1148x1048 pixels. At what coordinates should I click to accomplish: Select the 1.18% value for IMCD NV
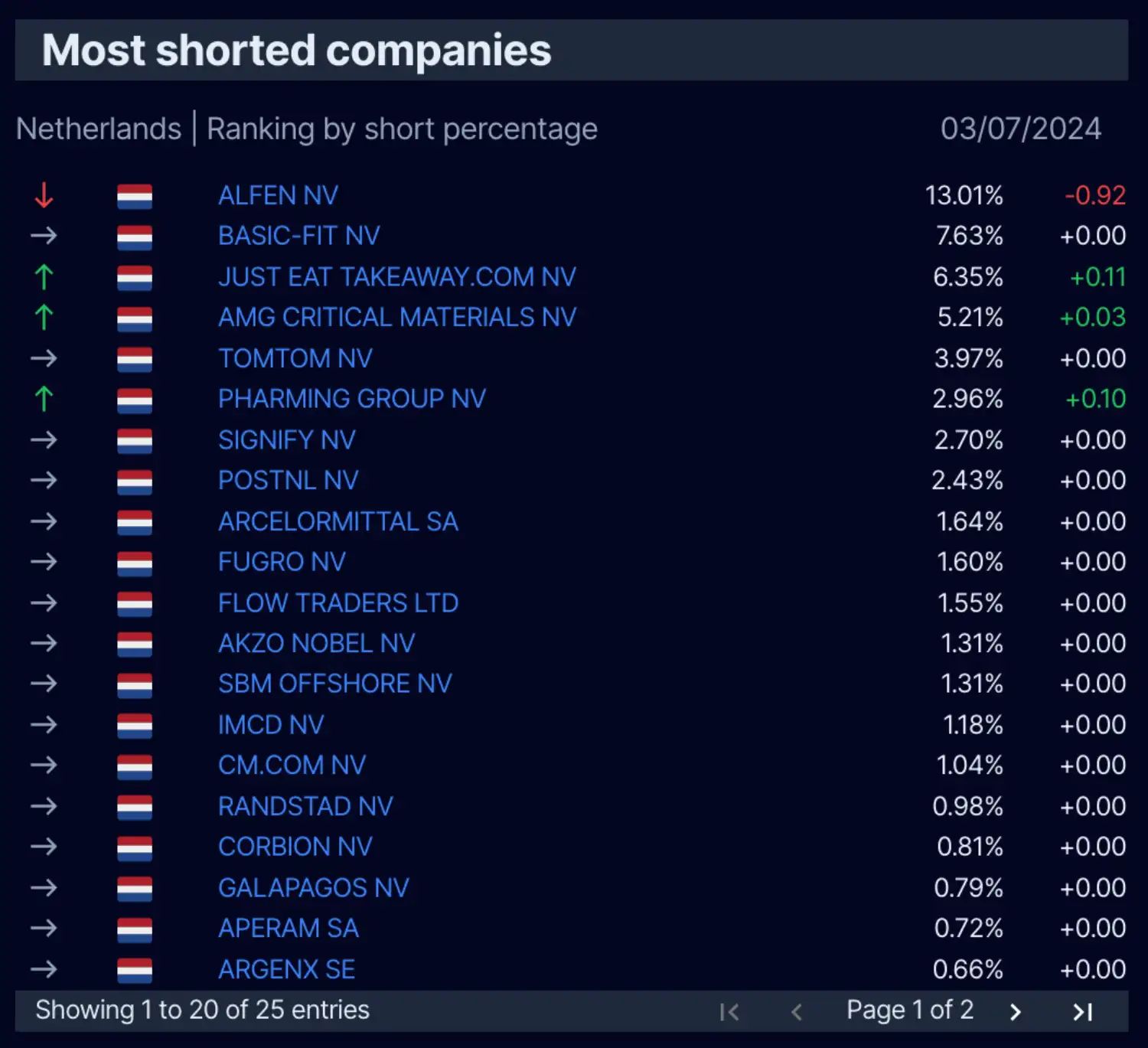[974, 724]
